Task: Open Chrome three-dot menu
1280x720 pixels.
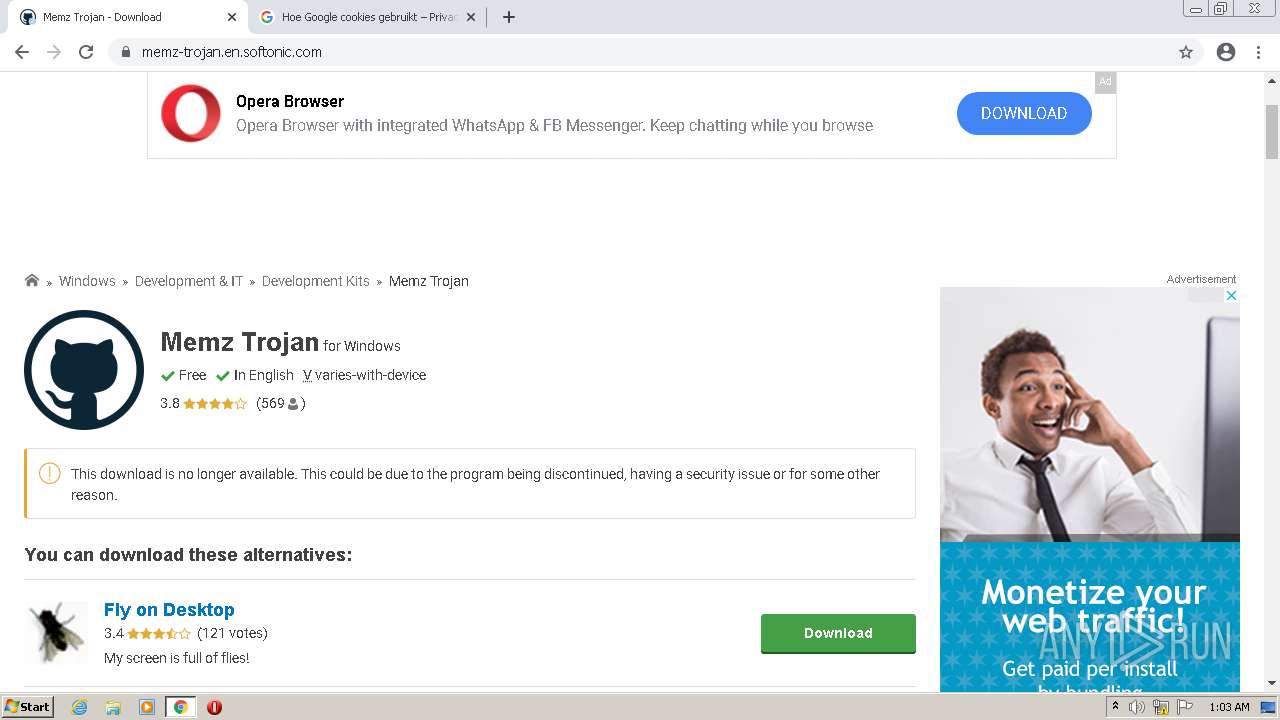Action: pyautogui.click(x=1258, y=52)
